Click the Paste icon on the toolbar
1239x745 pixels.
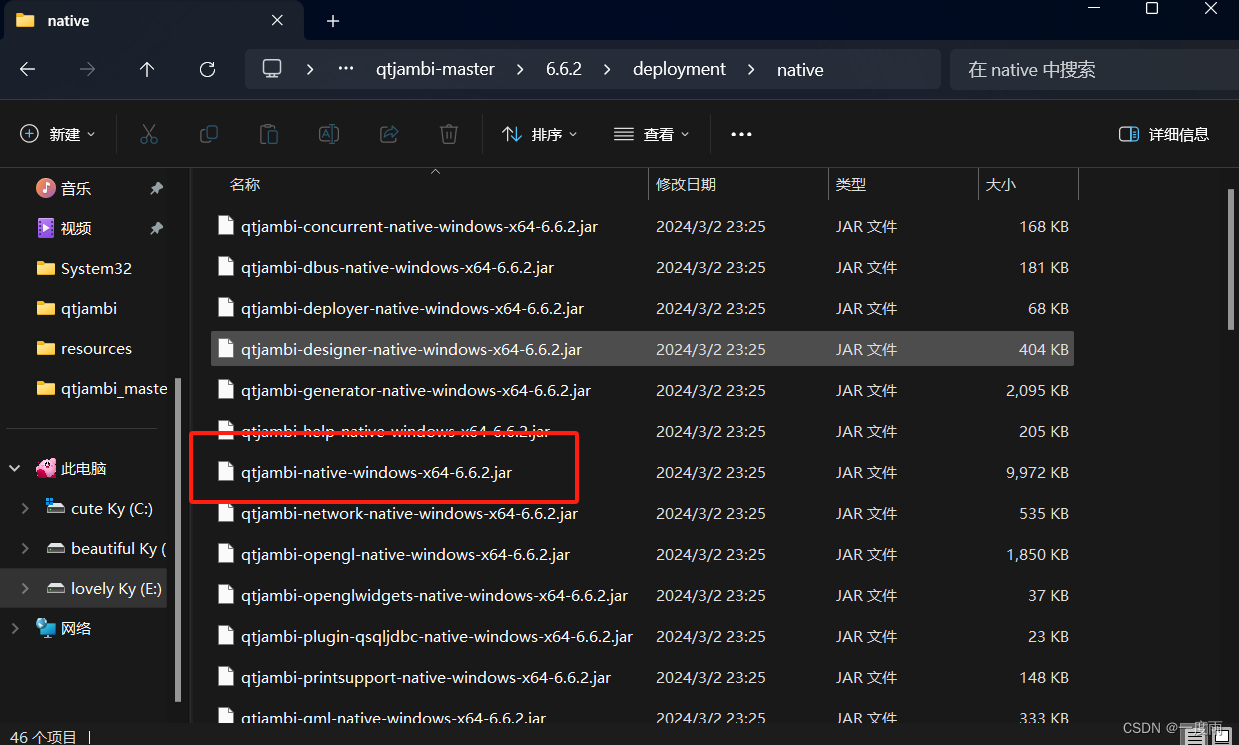click(268, 133)
